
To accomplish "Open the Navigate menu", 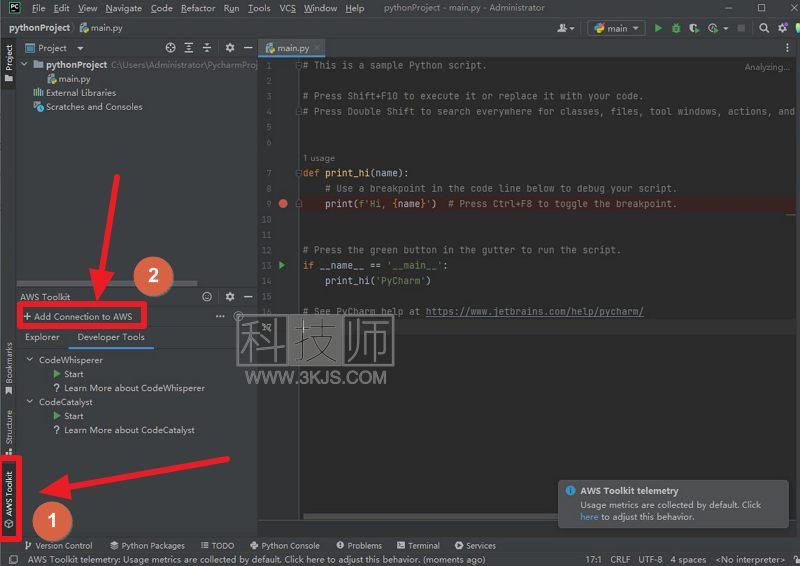I will (x=123, y=8).
